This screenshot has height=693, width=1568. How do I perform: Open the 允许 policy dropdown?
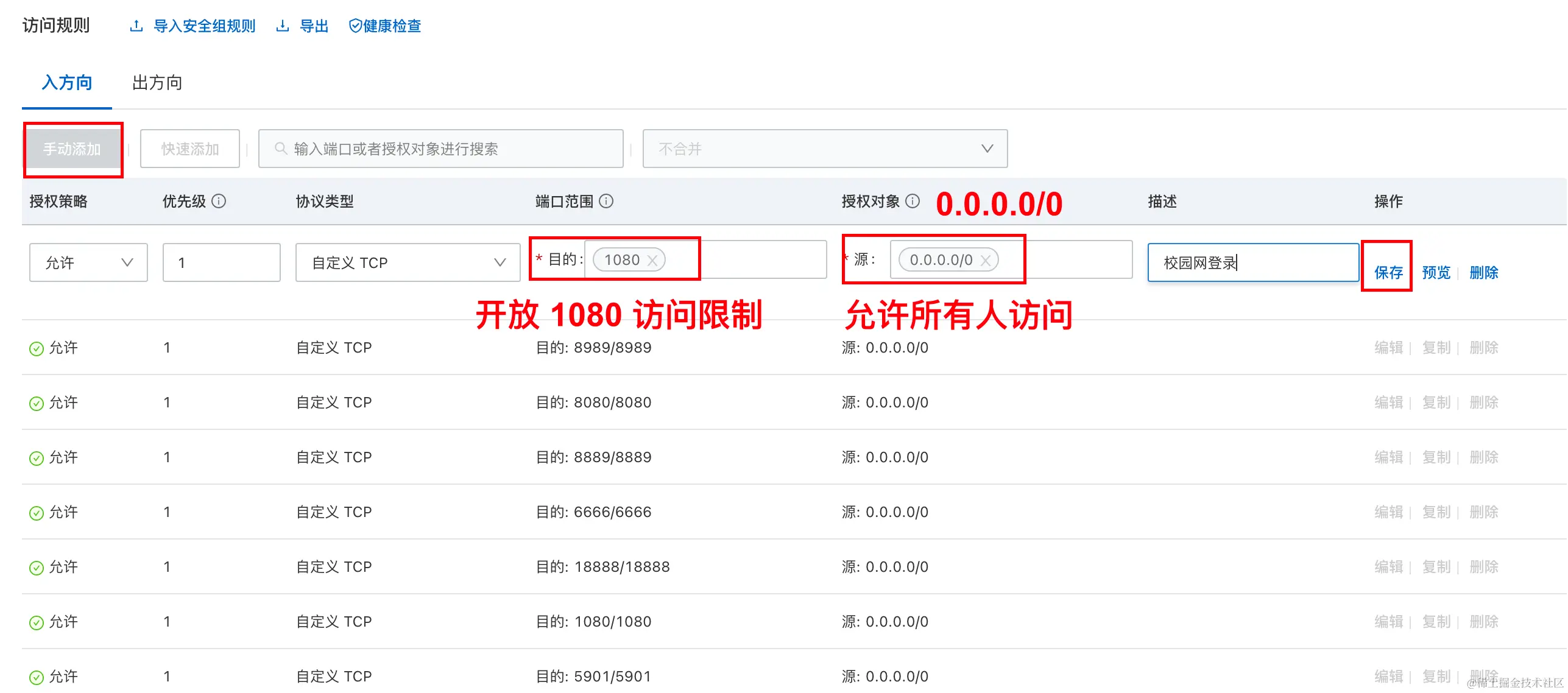88,262
